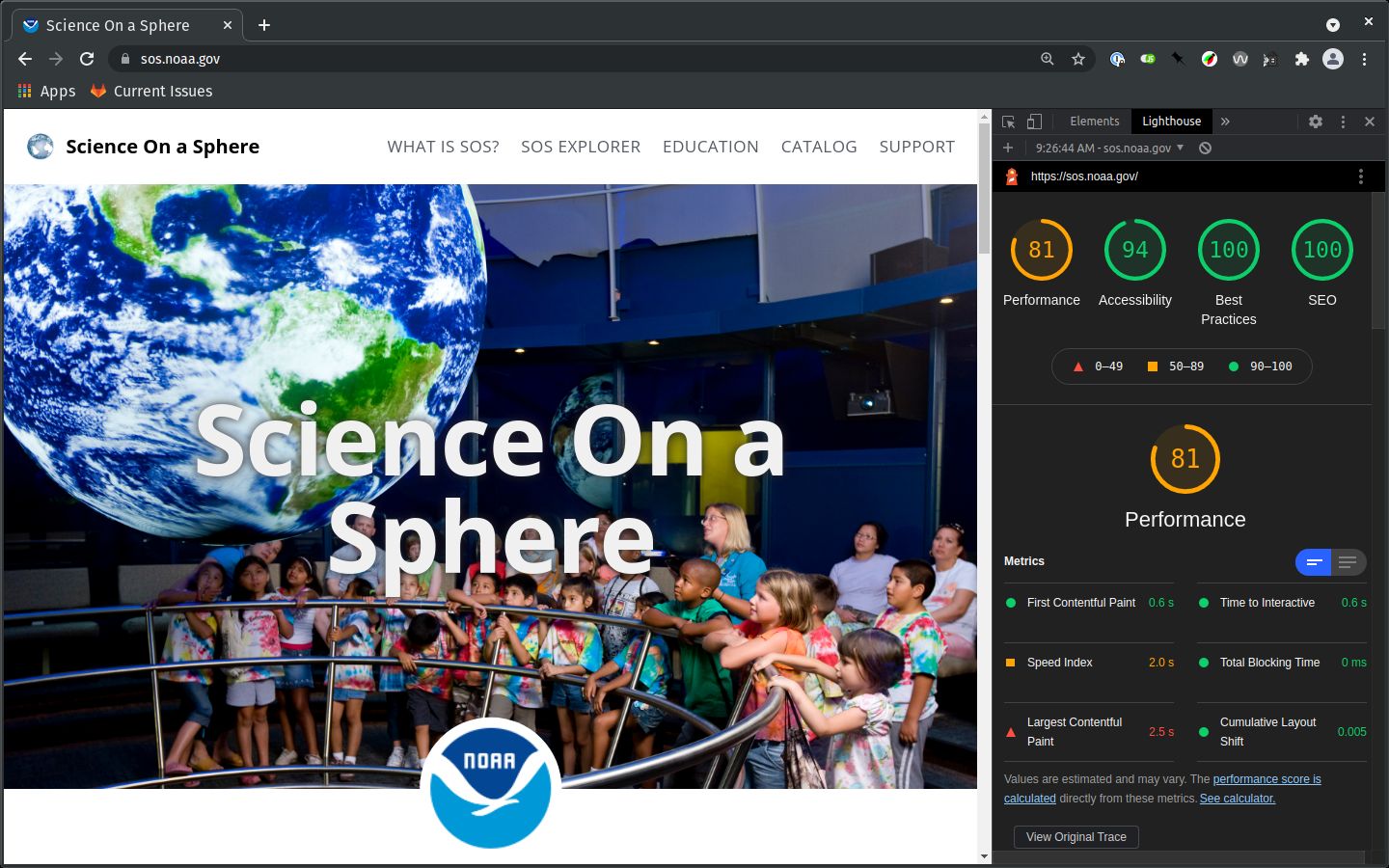Open the Apps bookmarks shortcut

[46, 91]
